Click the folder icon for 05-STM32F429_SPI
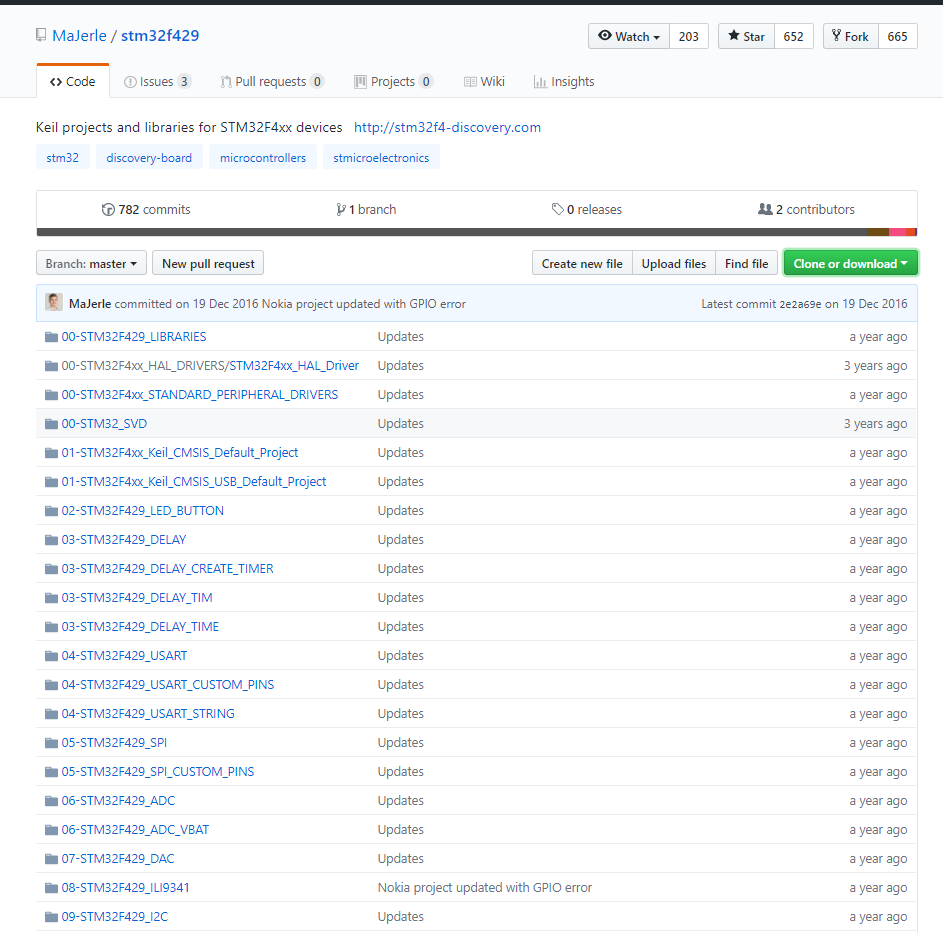This screenshot has width=943, height=933. (51, 743)
